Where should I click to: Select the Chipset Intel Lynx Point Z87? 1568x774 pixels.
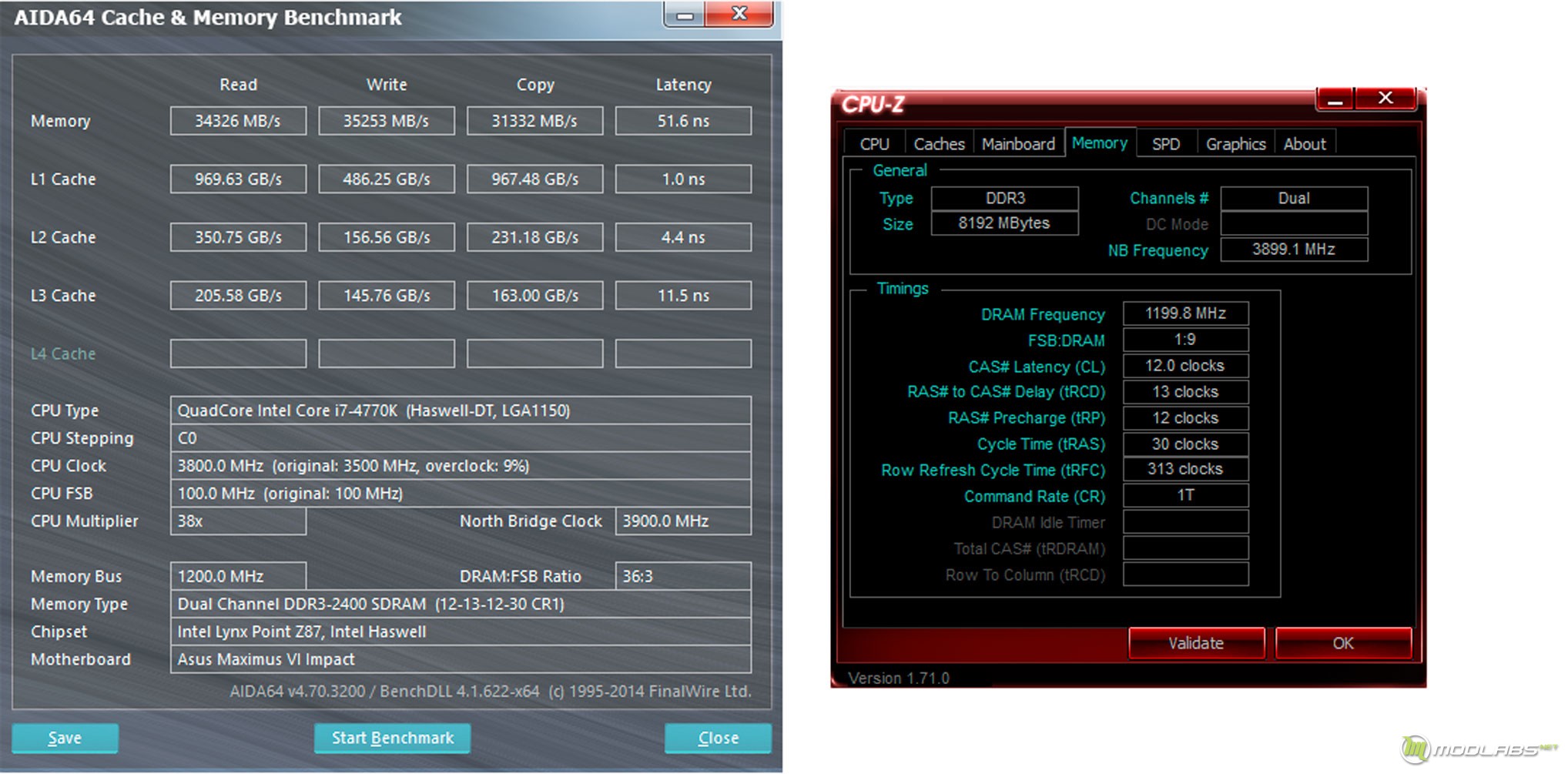pyautogui.click(x=461, y=632)
